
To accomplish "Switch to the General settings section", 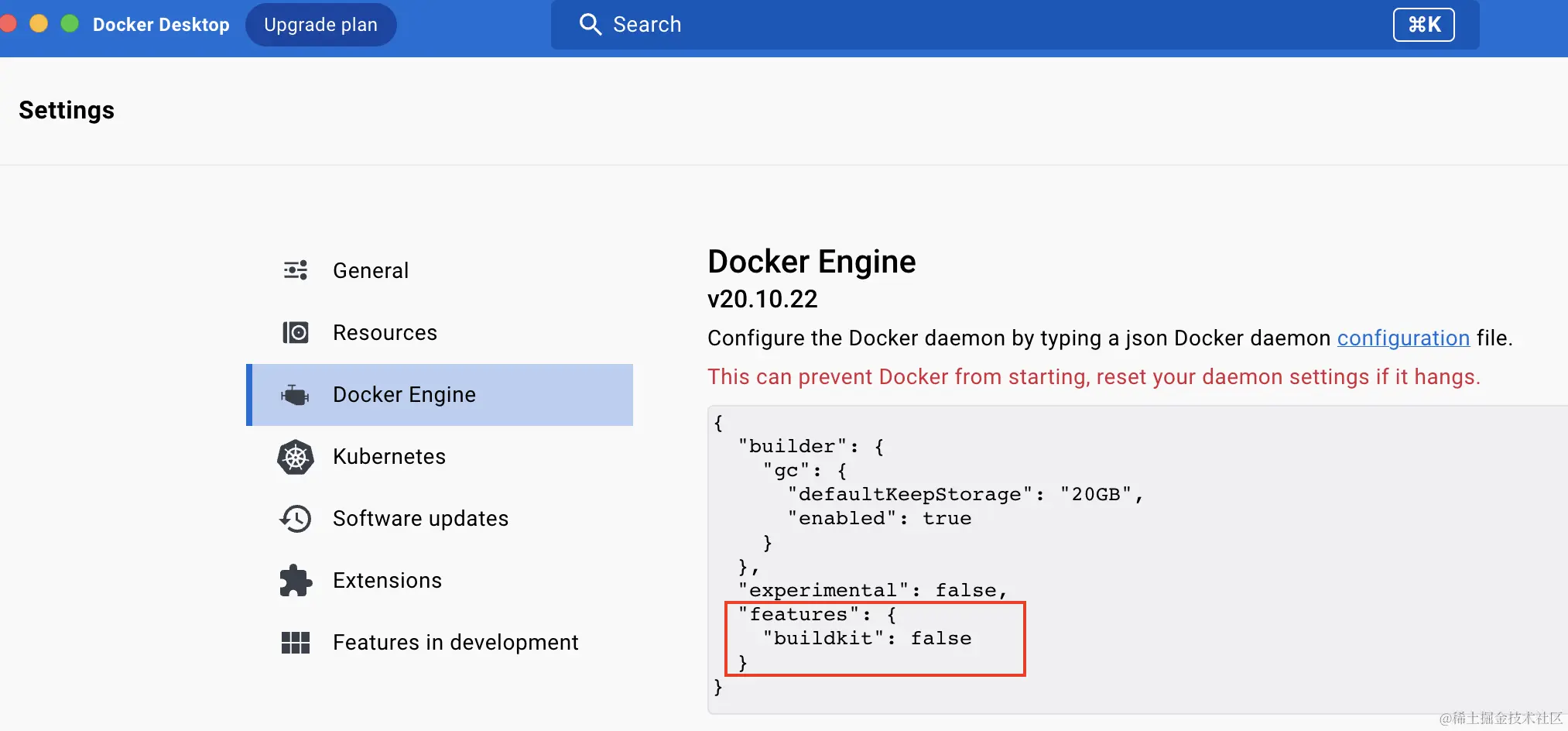I will click(370, 269).
